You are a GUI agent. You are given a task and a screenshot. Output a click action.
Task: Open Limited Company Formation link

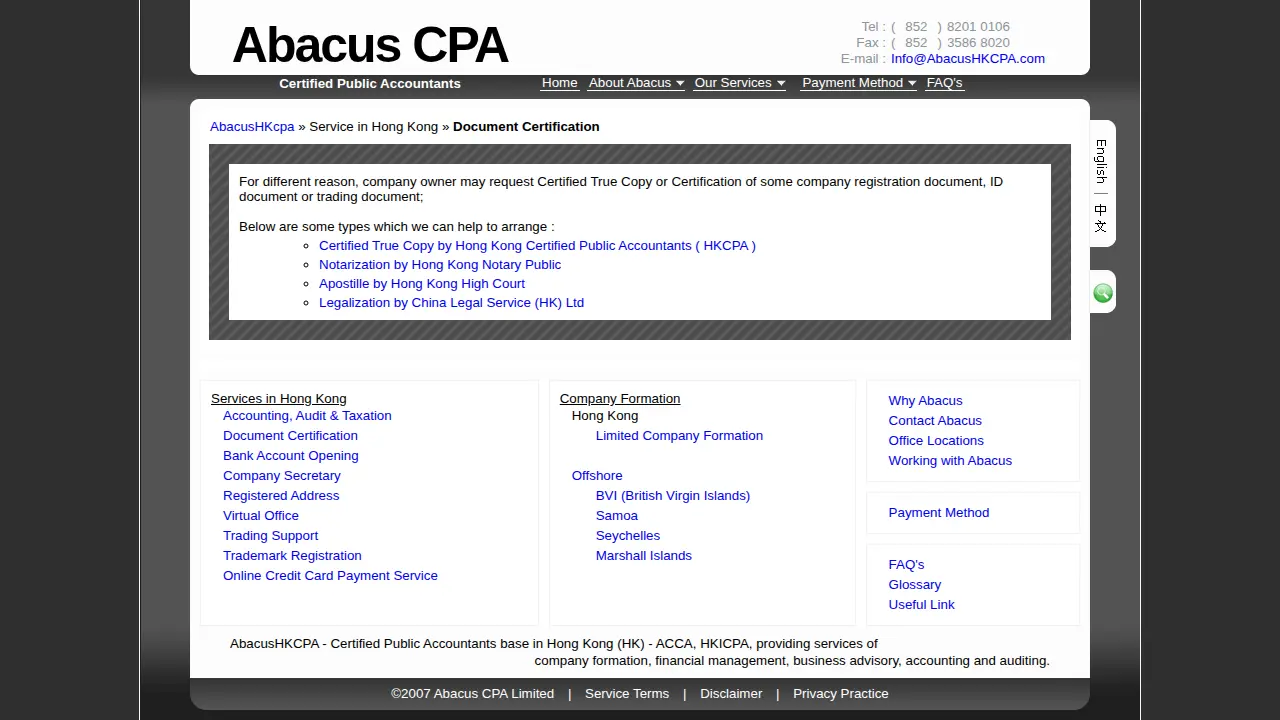click(679, 435)
